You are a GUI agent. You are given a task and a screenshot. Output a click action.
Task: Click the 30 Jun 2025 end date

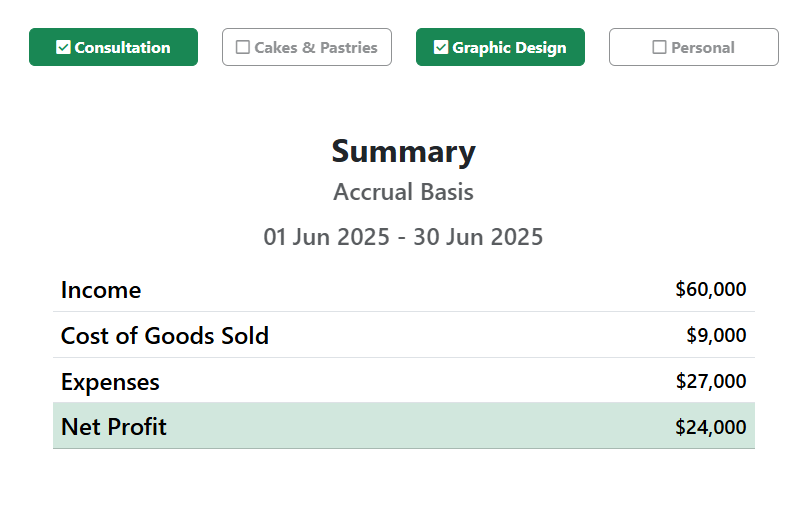tap(479, 237)
